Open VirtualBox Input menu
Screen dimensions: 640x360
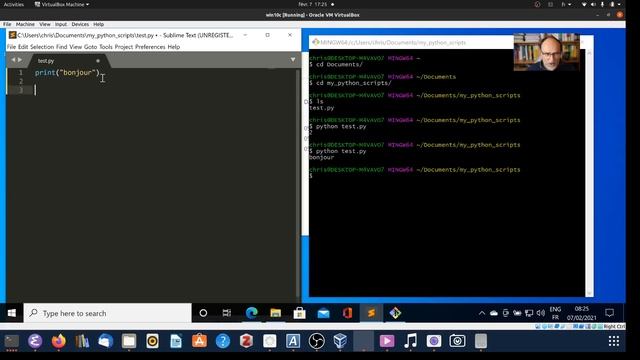coord(61,24)
